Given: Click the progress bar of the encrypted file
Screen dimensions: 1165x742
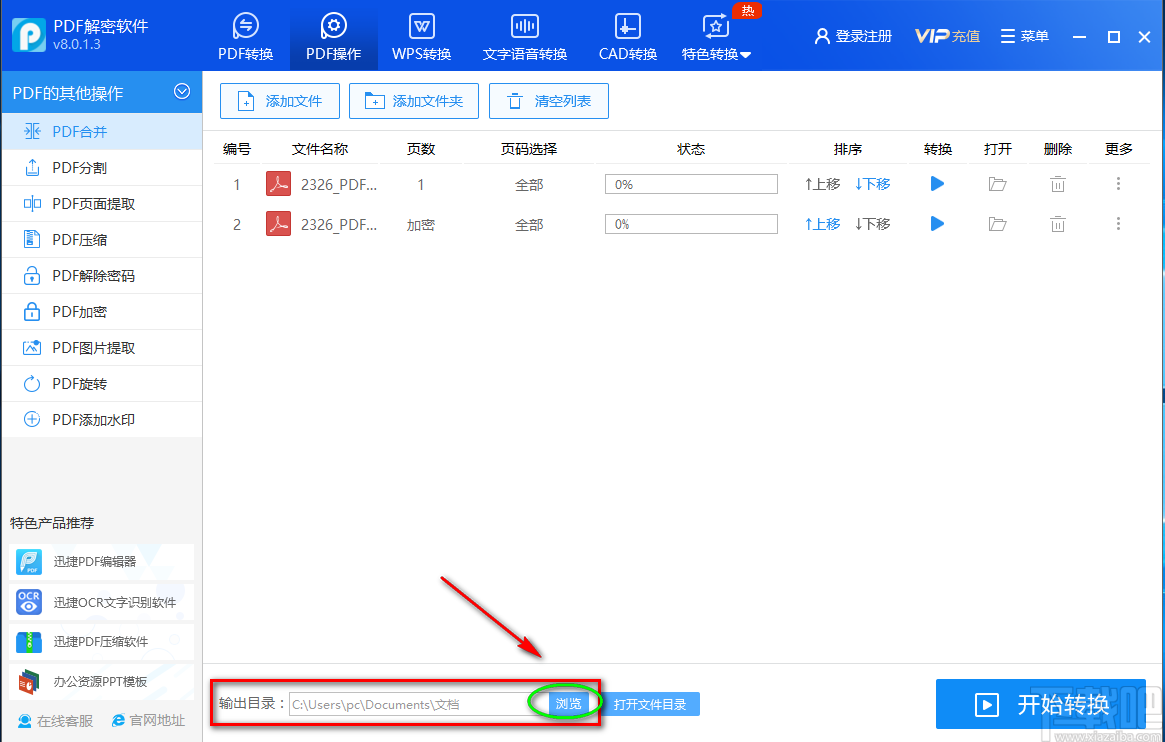Looking at the screenshot, I should [x=690, y=223].
